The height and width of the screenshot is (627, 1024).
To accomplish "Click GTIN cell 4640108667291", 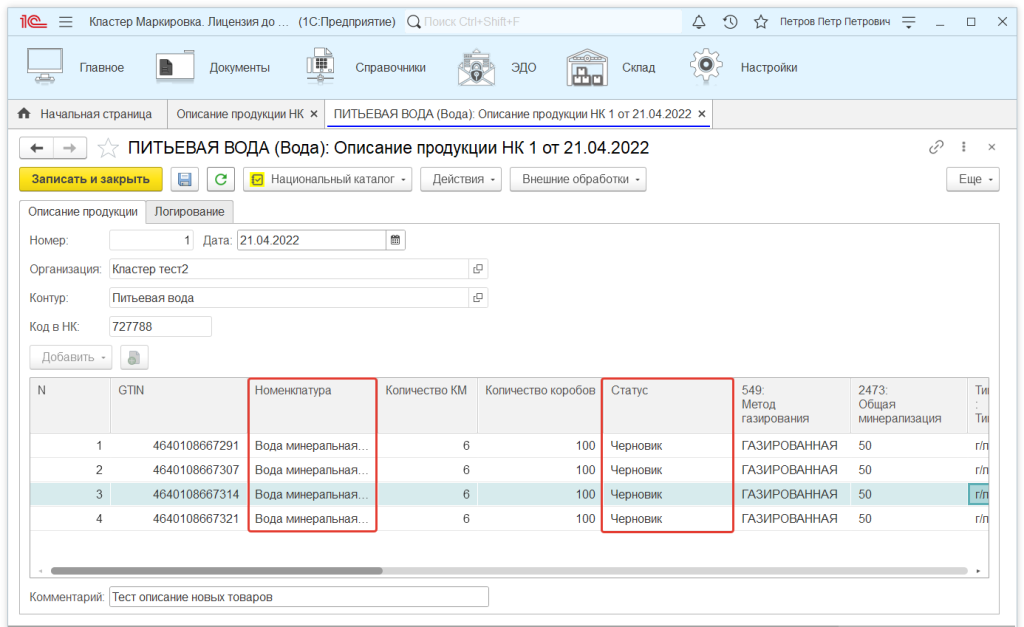I will (178, 445).
